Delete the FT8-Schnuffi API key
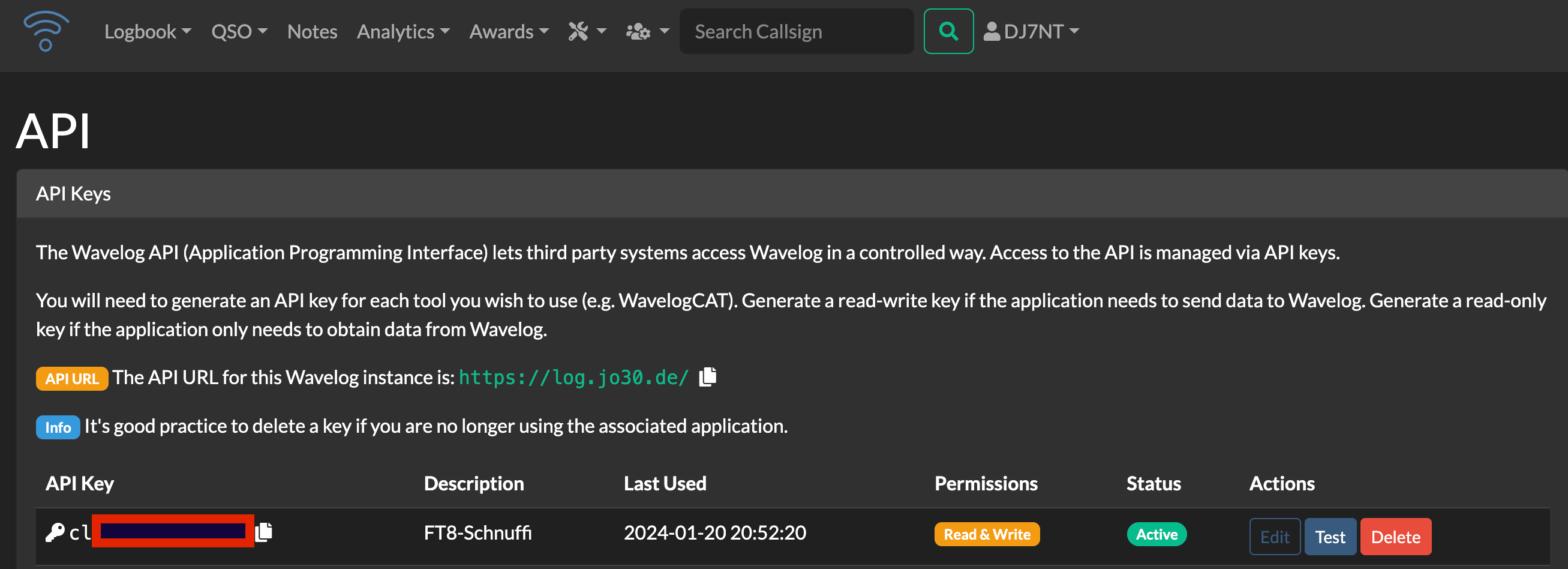This screenshot has width=1568, height=569. click(1395, 536)
